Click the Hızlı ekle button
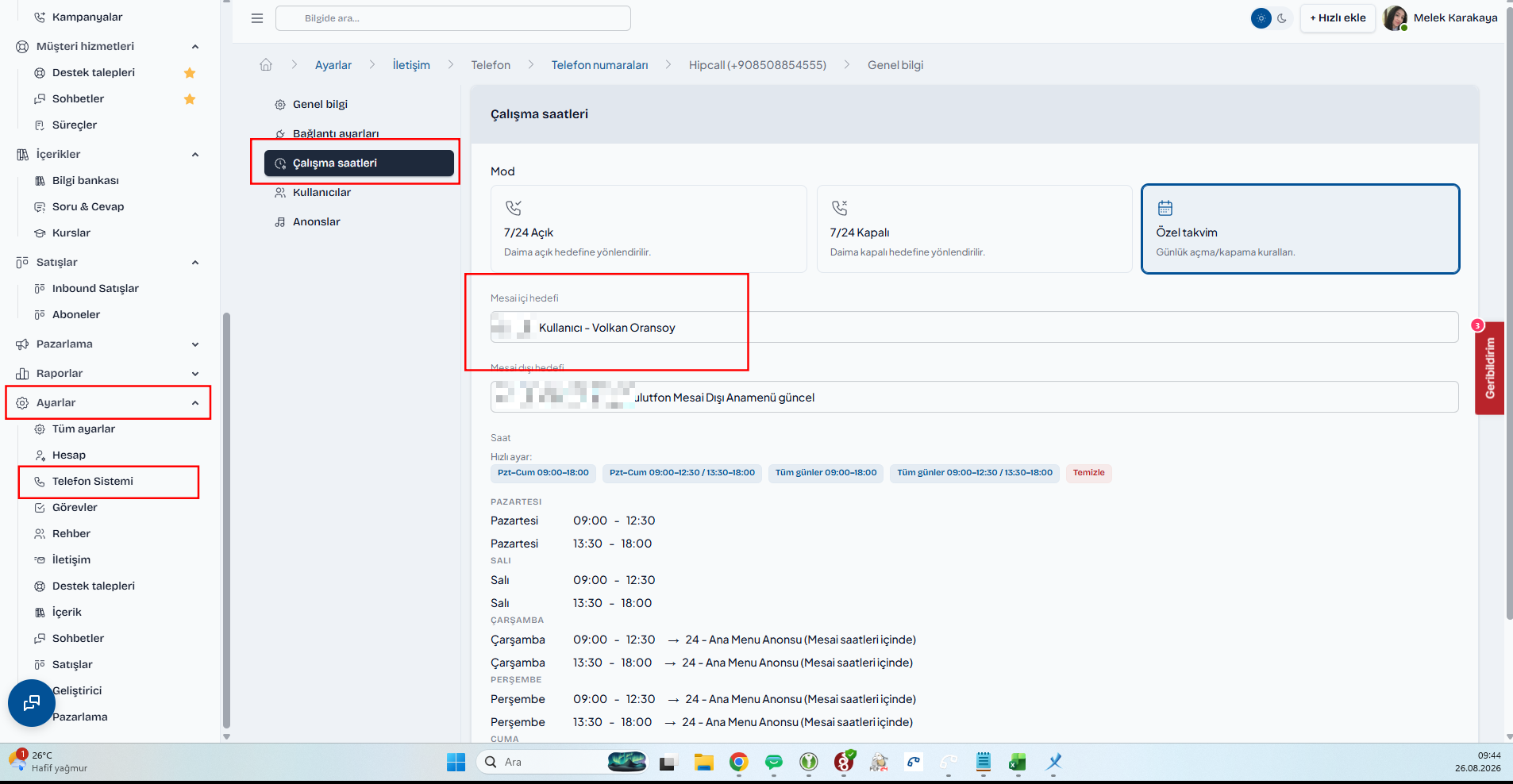 click(1338, 18)
